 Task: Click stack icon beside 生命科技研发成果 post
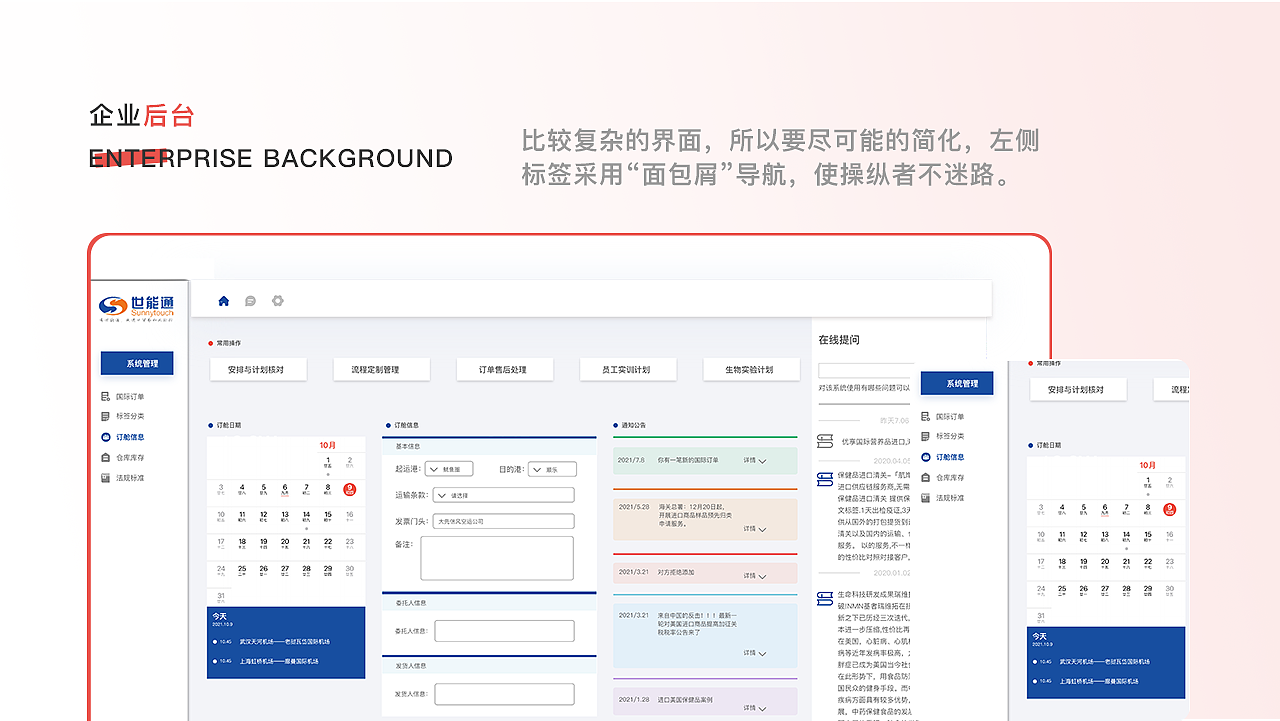(x=825, y=598)
